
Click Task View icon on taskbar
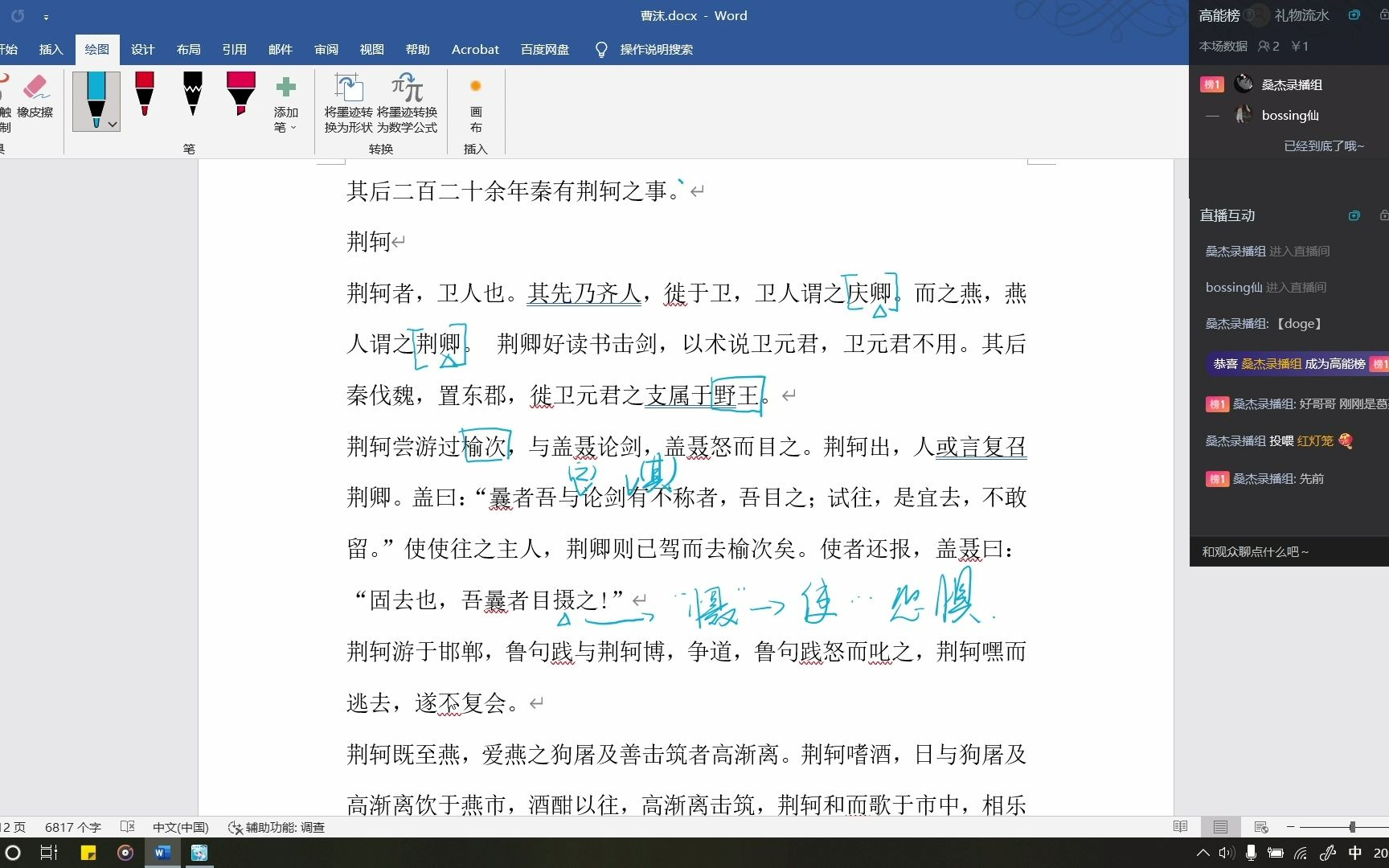(49, 853)
